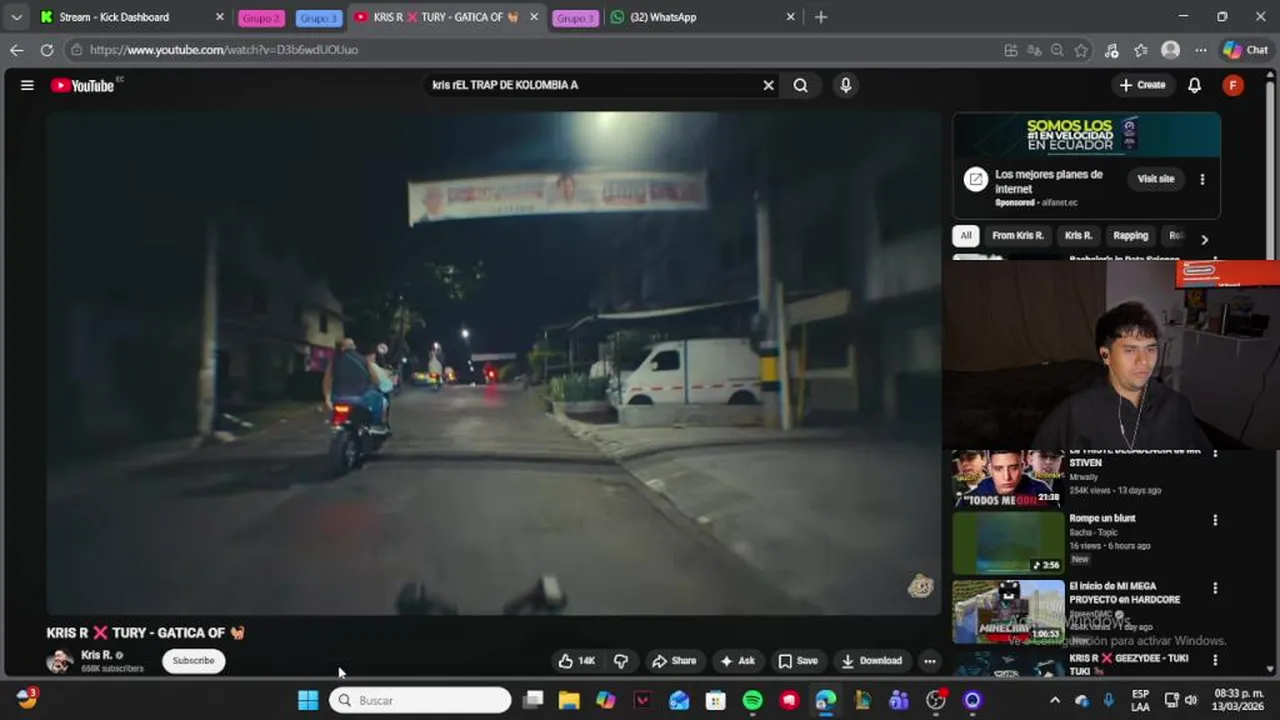Like the video showing 14K
This screenshot has width=1280, height=720.
[575, 661]
